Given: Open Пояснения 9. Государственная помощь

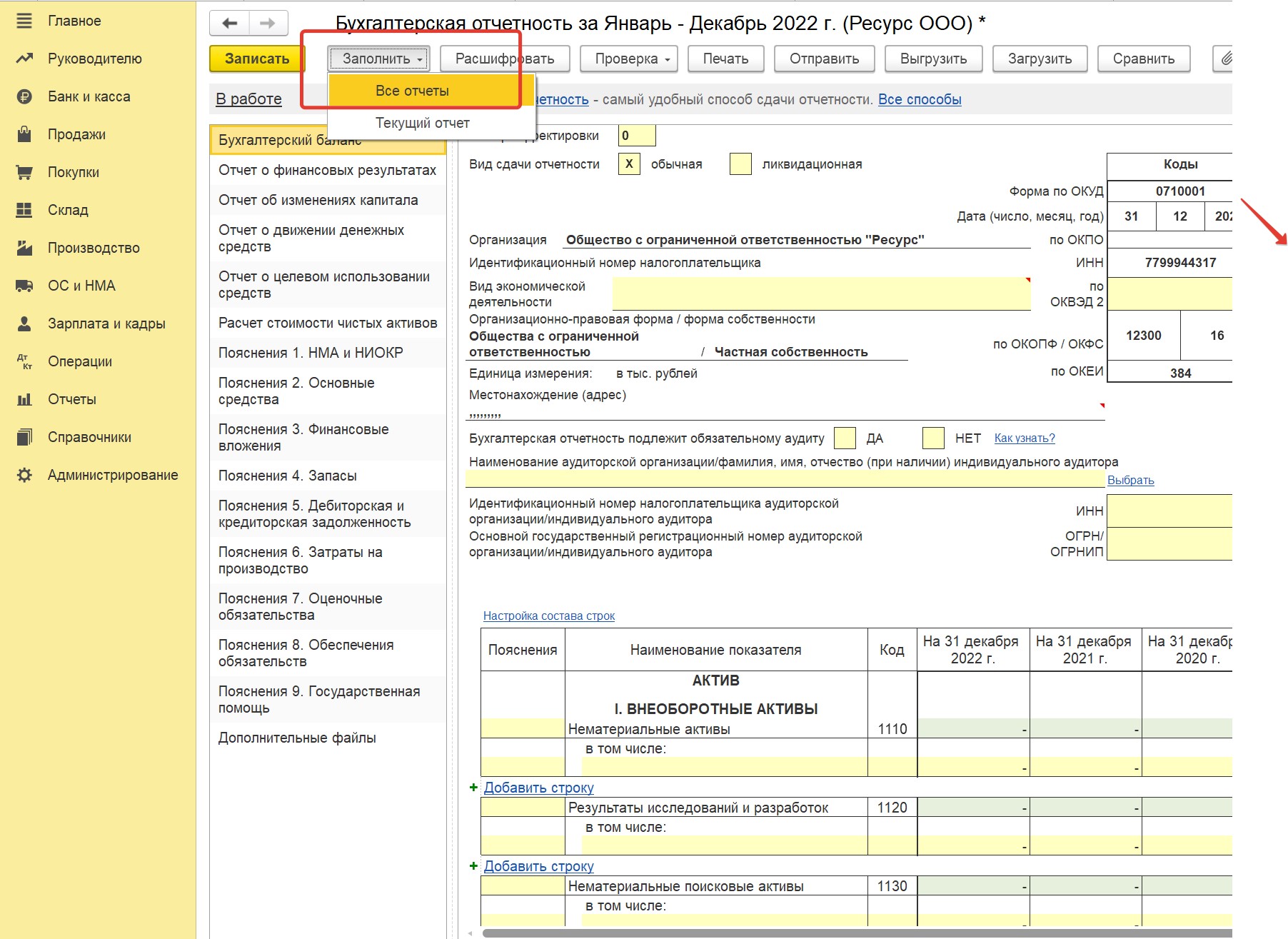Looking at the screenshot, I should (327, 700).
